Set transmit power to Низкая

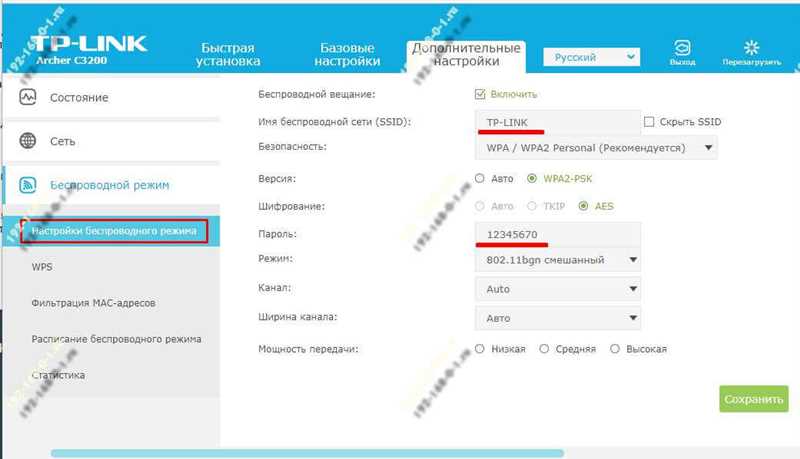[x=480, y=349]
